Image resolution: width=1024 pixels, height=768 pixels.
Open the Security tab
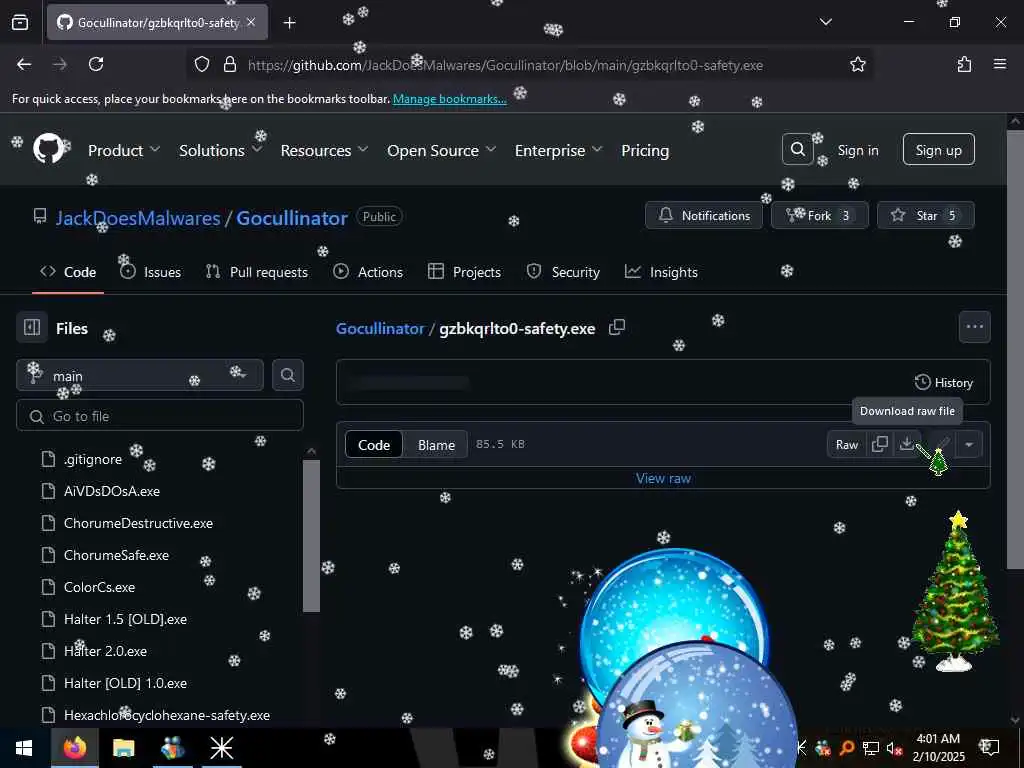[563, 272]
